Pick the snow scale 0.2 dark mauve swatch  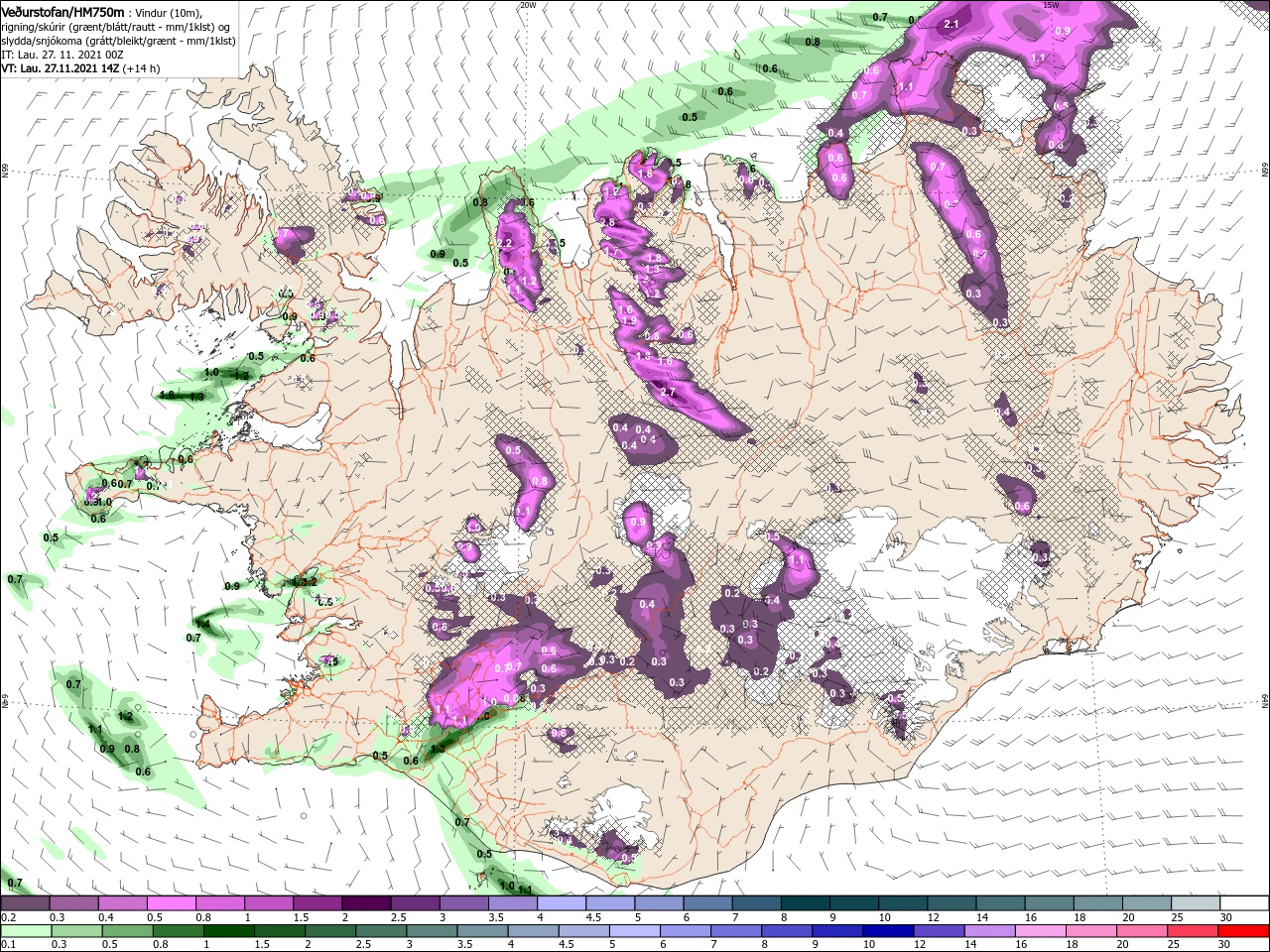[25, 903]
